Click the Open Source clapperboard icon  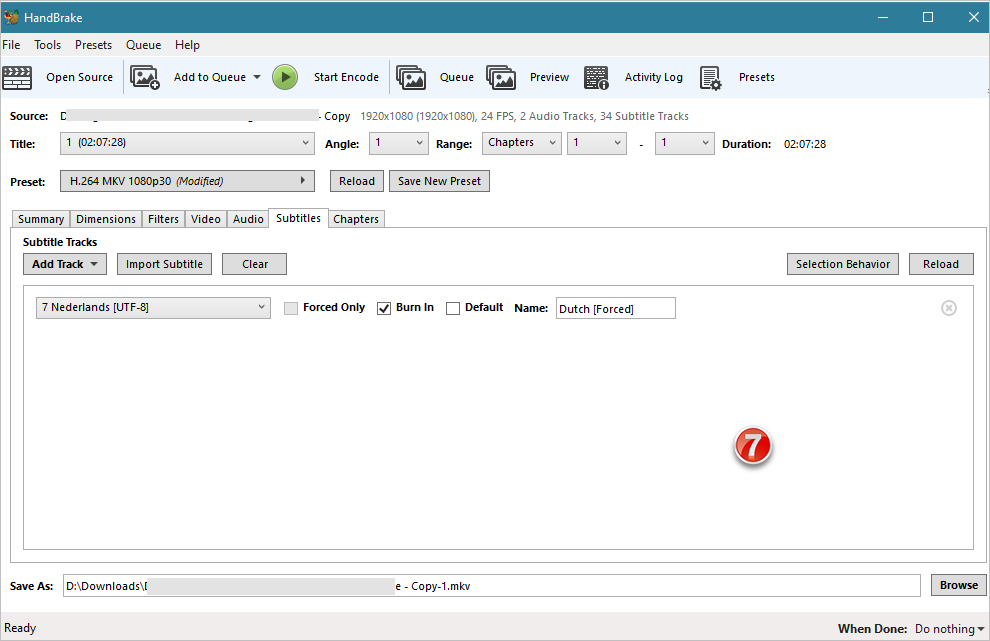click(x=17, y=77)
